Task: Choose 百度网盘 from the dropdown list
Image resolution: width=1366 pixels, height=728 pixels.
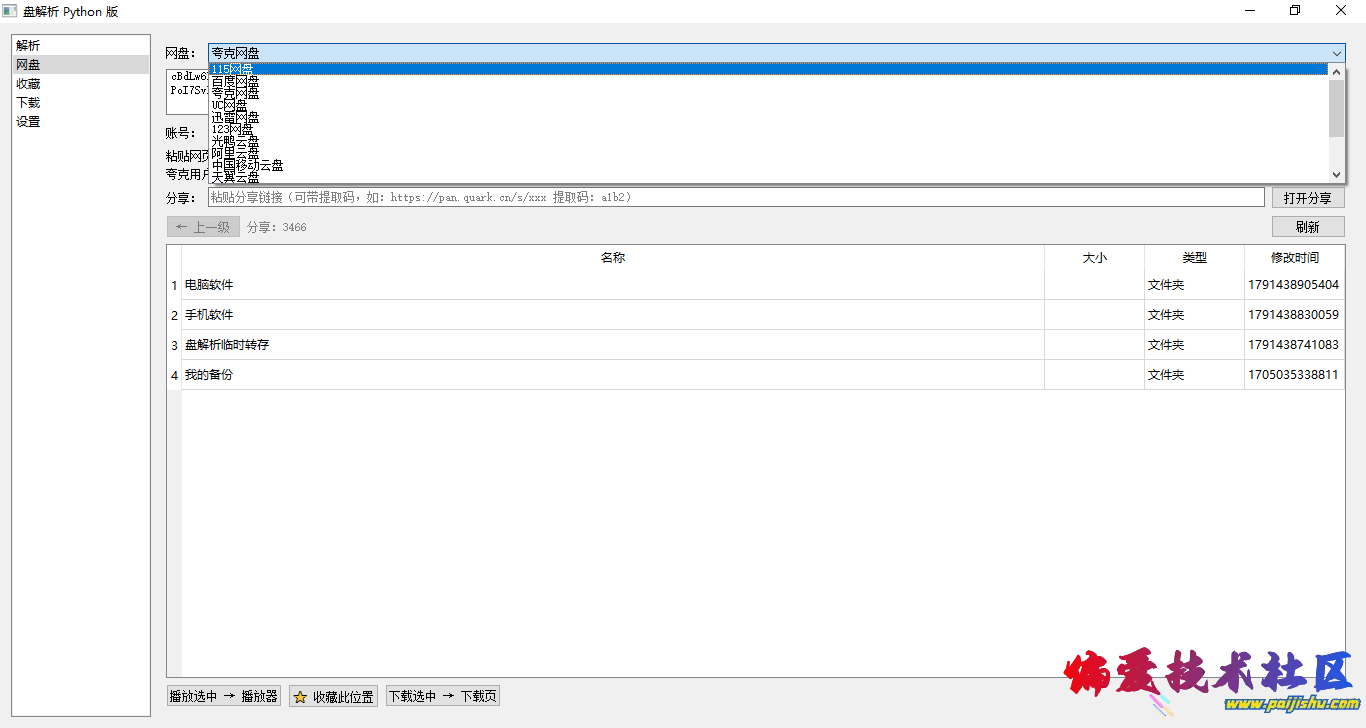Action: click(768, 81)
